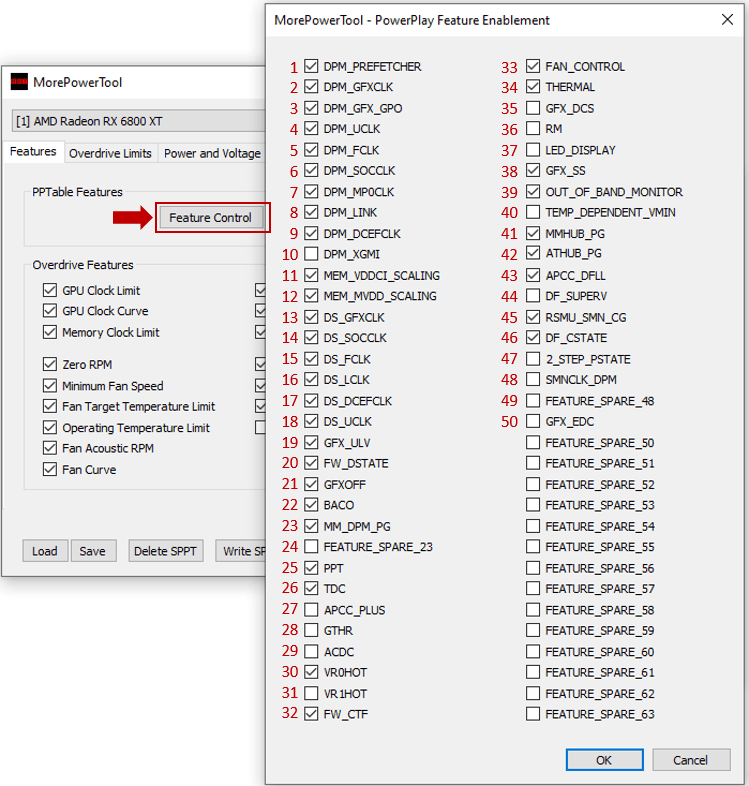This screenshot has width=749, height=786.
Task: Enable 2_STEP_PSTATE feature
Action: pyautogui.click(x=533, y=359)
